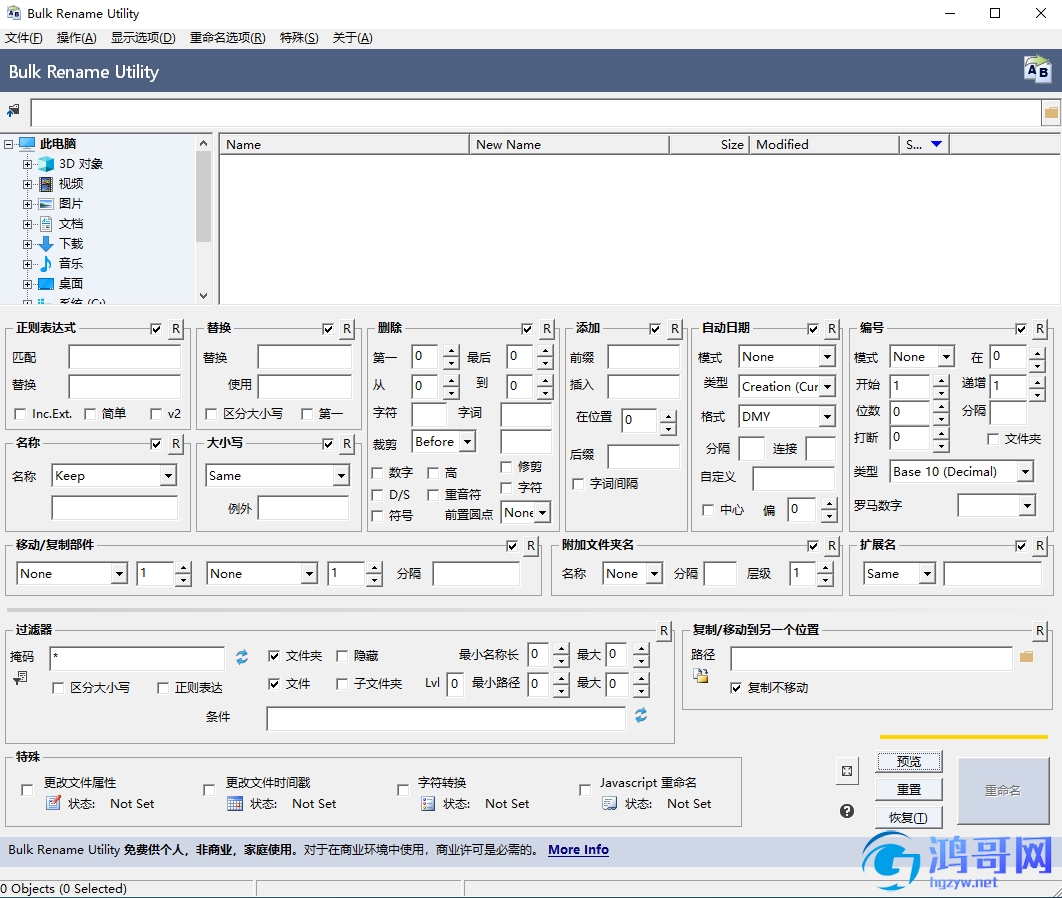Select the 3D 对象 folder icon
Screen dimensions: 1062x898
coord(46,164)
